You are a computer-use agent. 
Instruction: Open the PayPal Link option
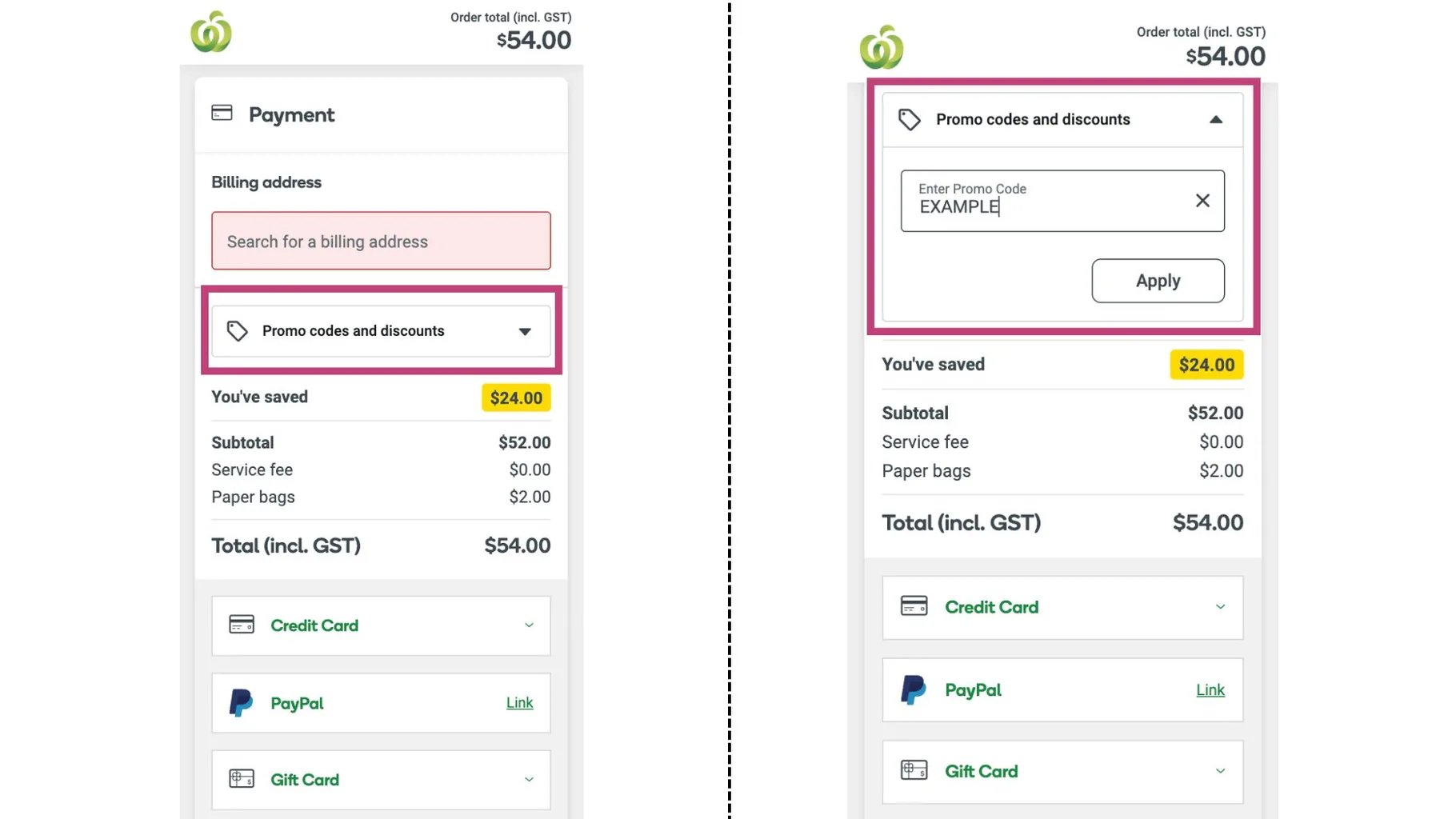(518, 702)
